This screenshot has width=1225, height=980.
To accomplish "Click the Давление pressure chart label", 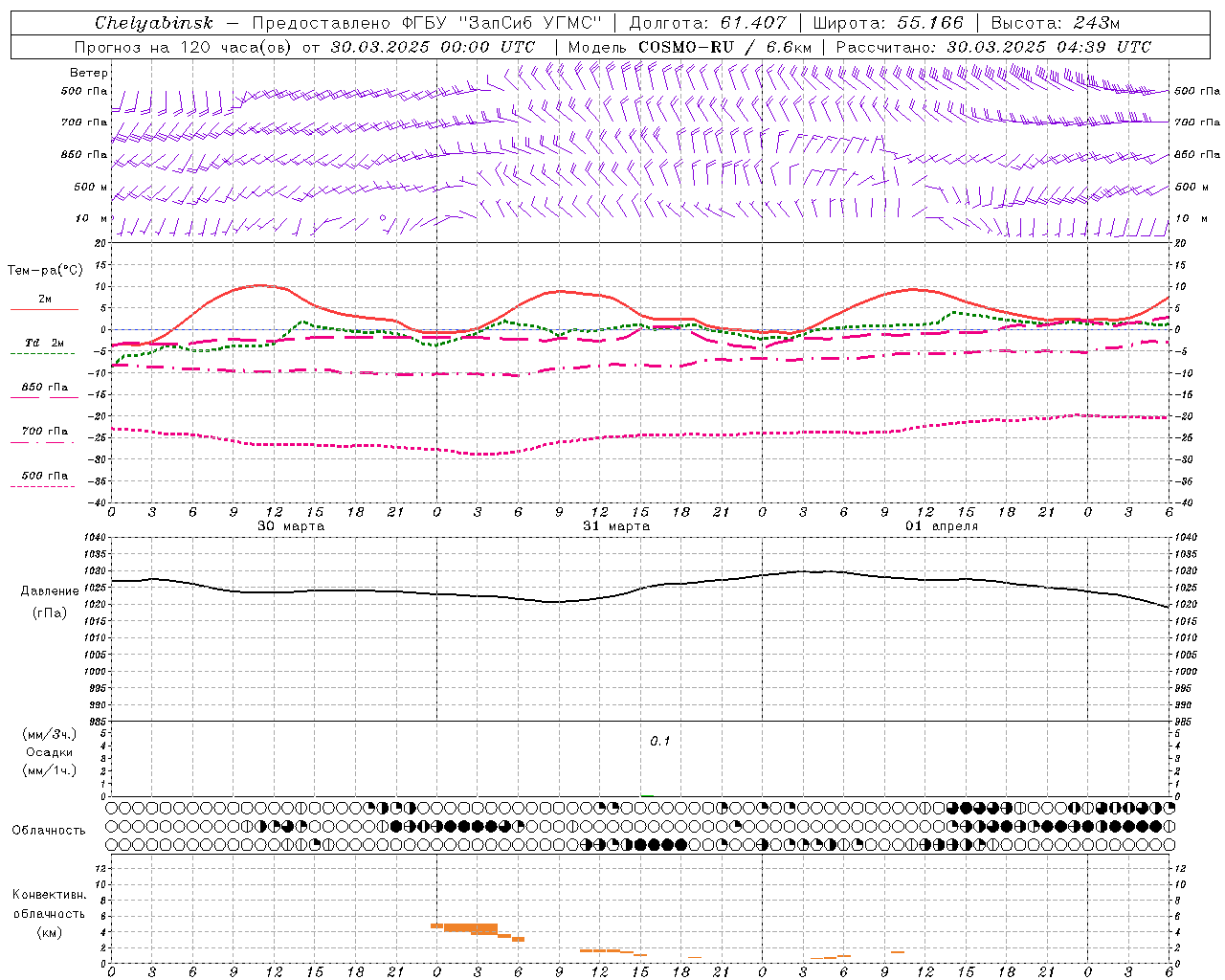I will point(50,591).
